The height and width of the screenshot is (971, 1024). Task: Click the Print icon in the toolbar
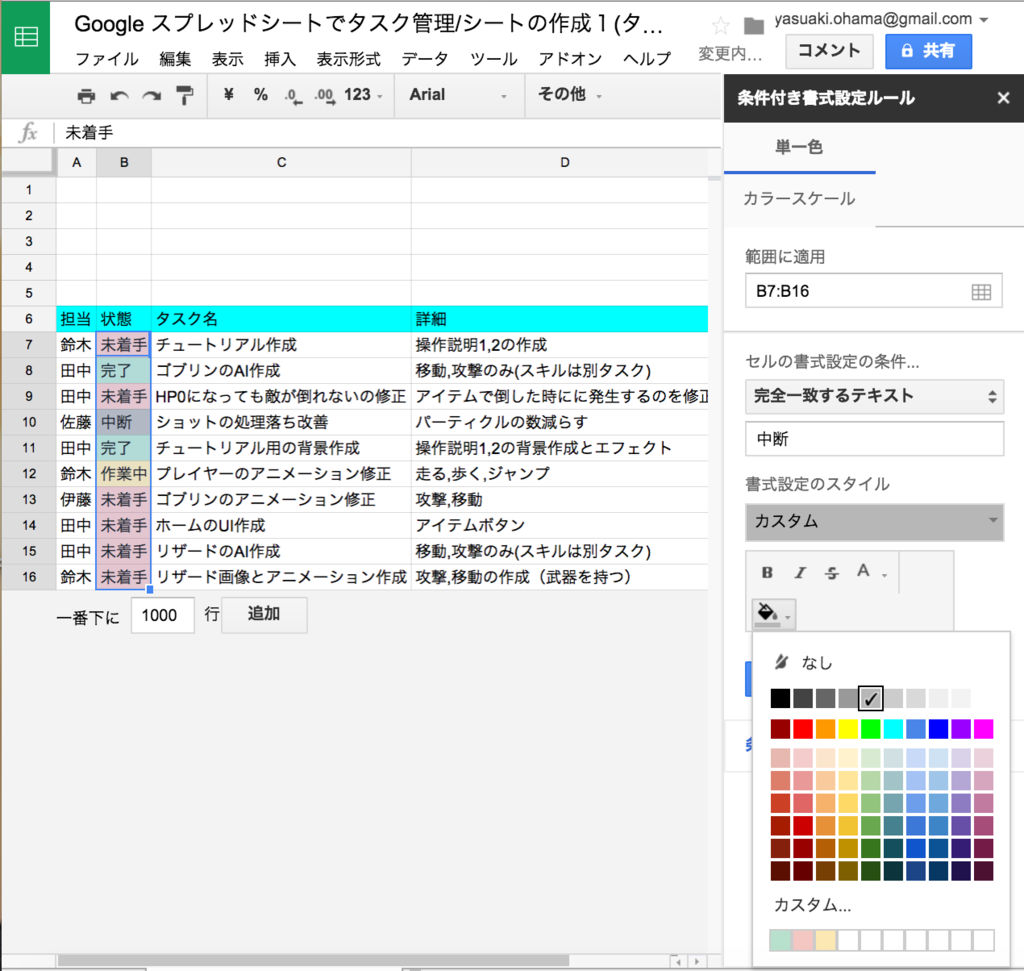pyautogui.click(x=87, y=95)
